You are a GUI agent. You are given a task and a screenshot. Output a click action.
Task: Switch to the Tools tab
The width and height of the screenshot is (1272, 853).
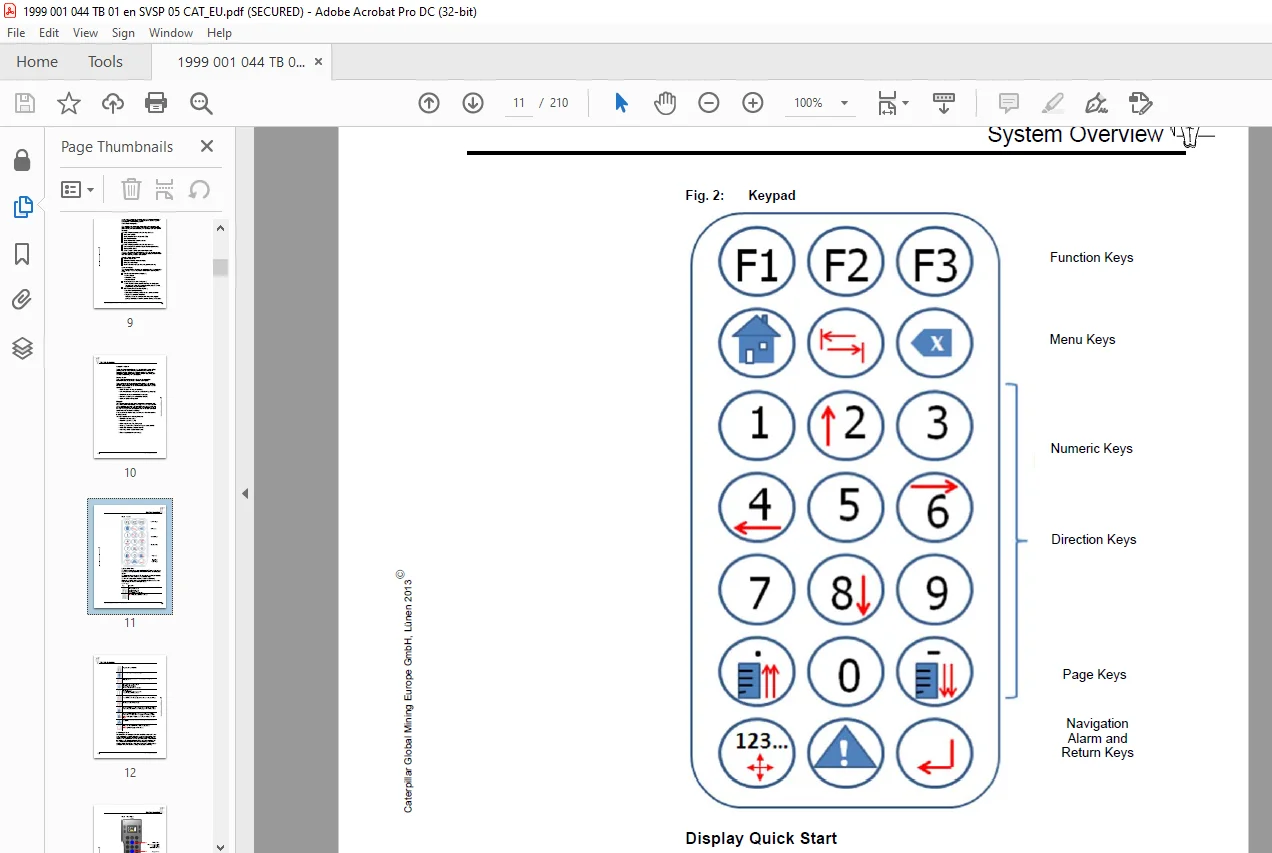point(105,62)
